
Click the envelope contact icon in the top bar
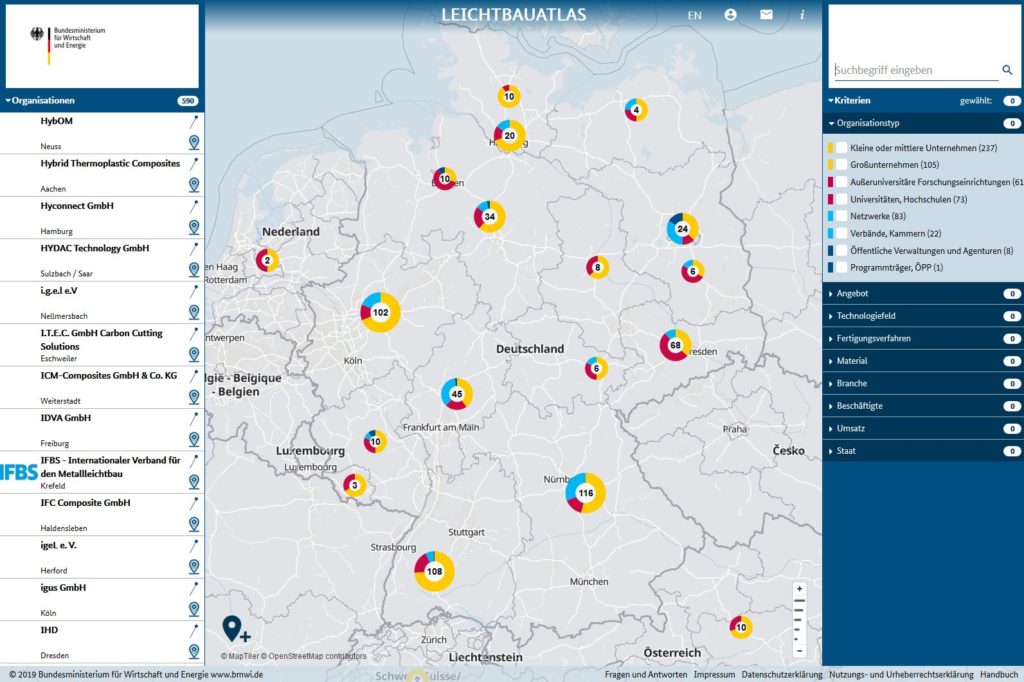coord(765,15)
